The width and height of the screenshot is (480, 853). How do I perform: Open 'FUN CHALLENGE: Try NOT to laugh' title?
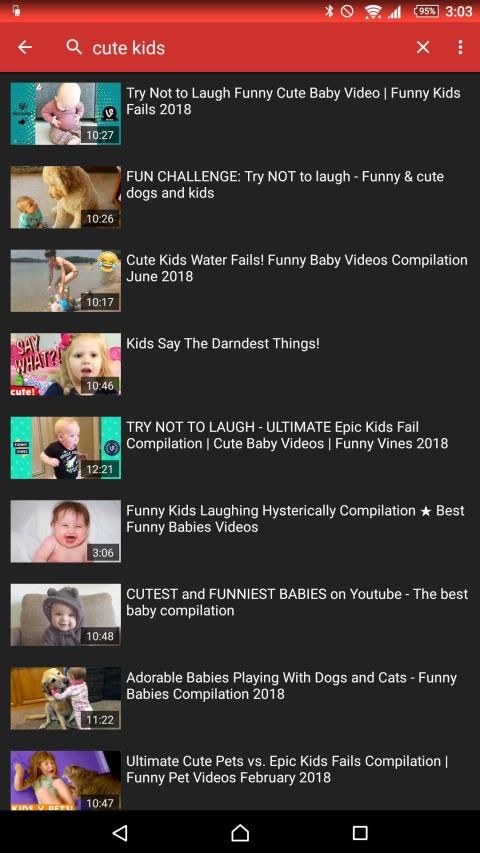[285, 184]
